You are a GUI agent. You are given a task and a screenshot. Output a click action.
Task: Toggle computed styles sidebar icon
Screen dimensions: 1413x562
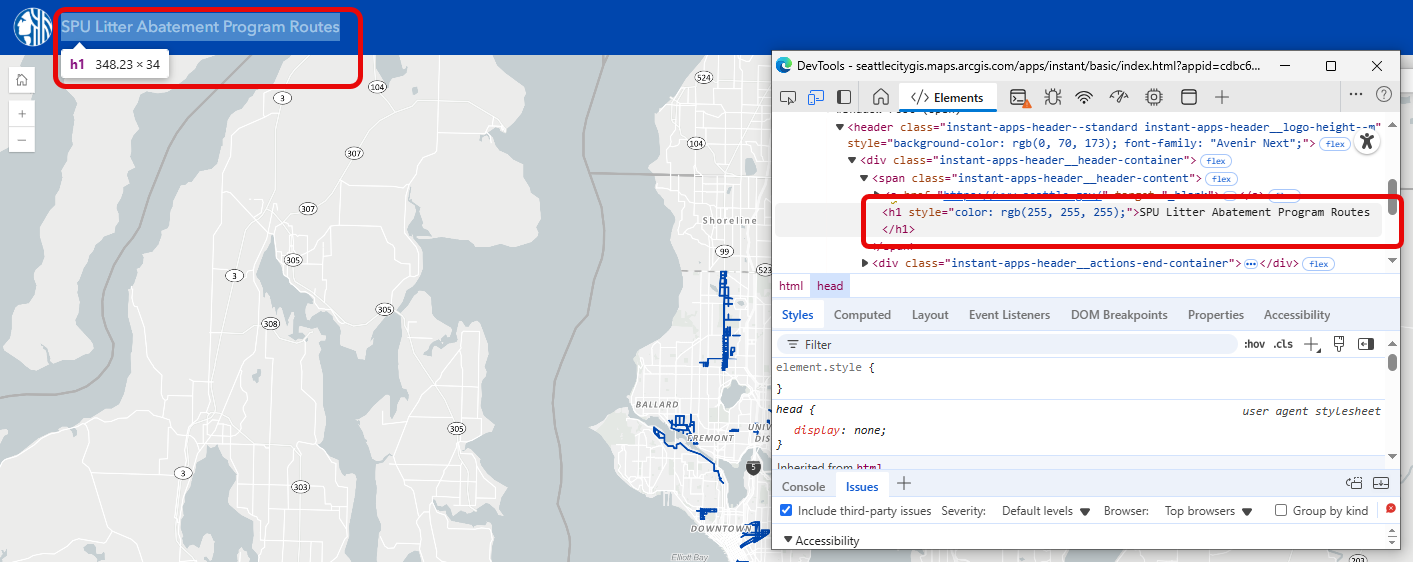[x=1366, y=344]
